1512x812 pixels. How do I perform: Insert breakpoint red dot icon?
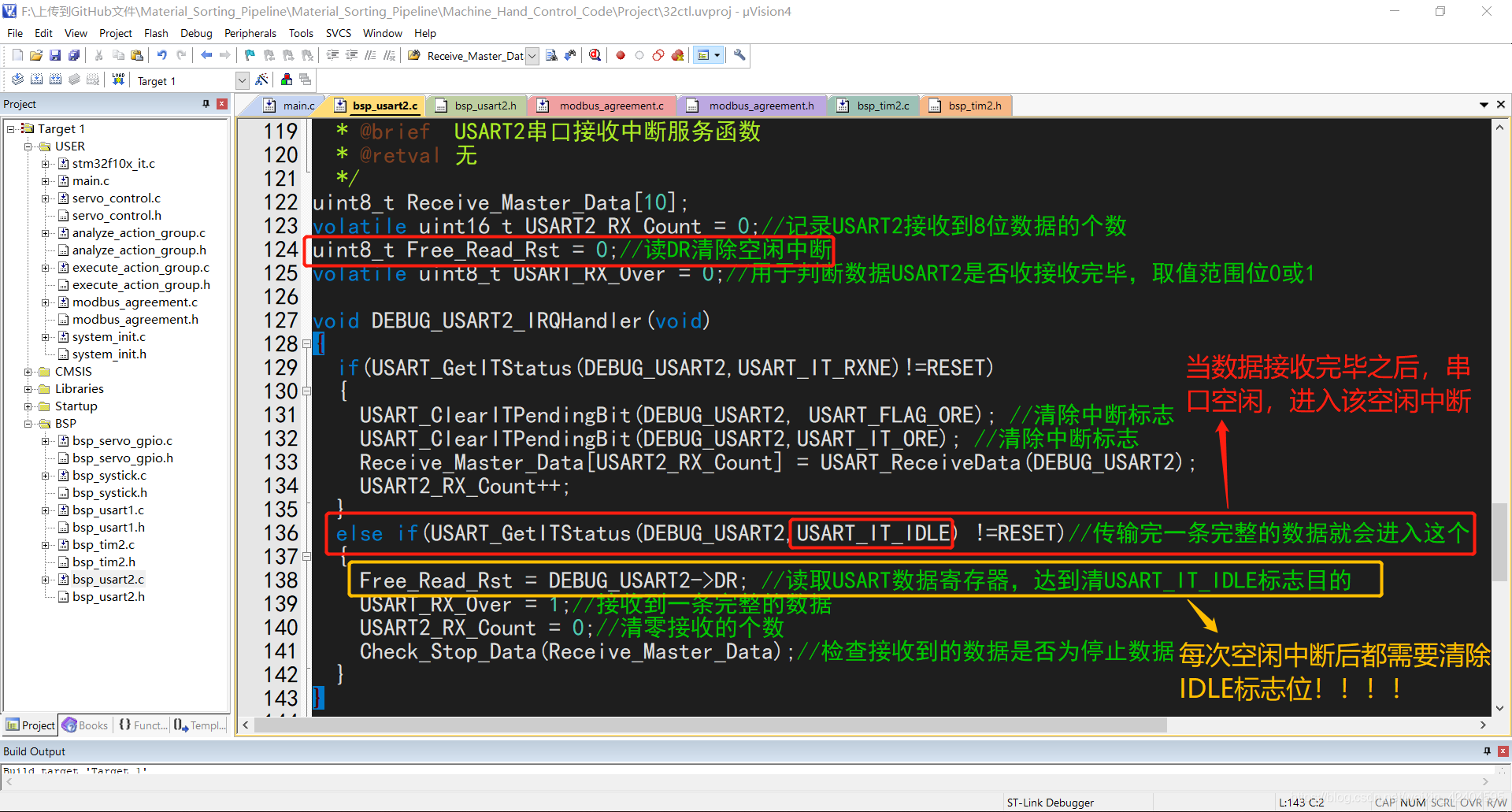coord(621,55)
